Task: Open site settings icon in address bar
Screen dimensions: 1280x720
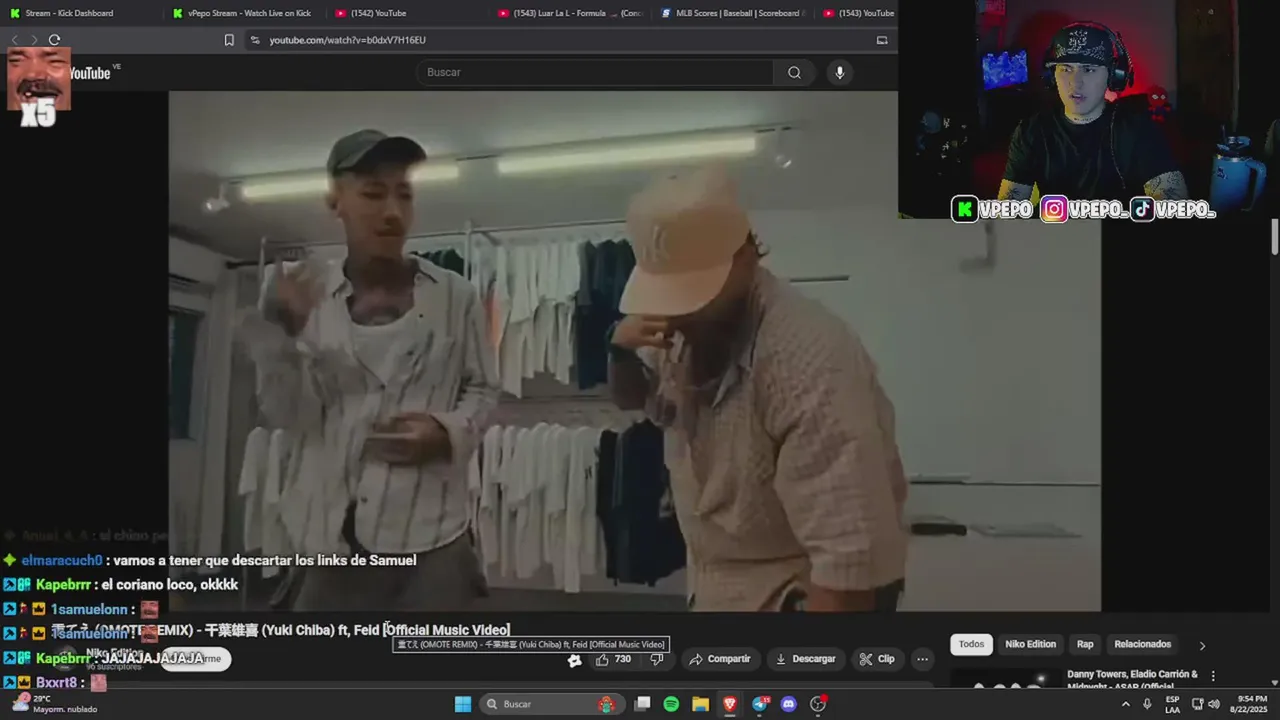Action: pyautogui.click(x=255, y=40)
